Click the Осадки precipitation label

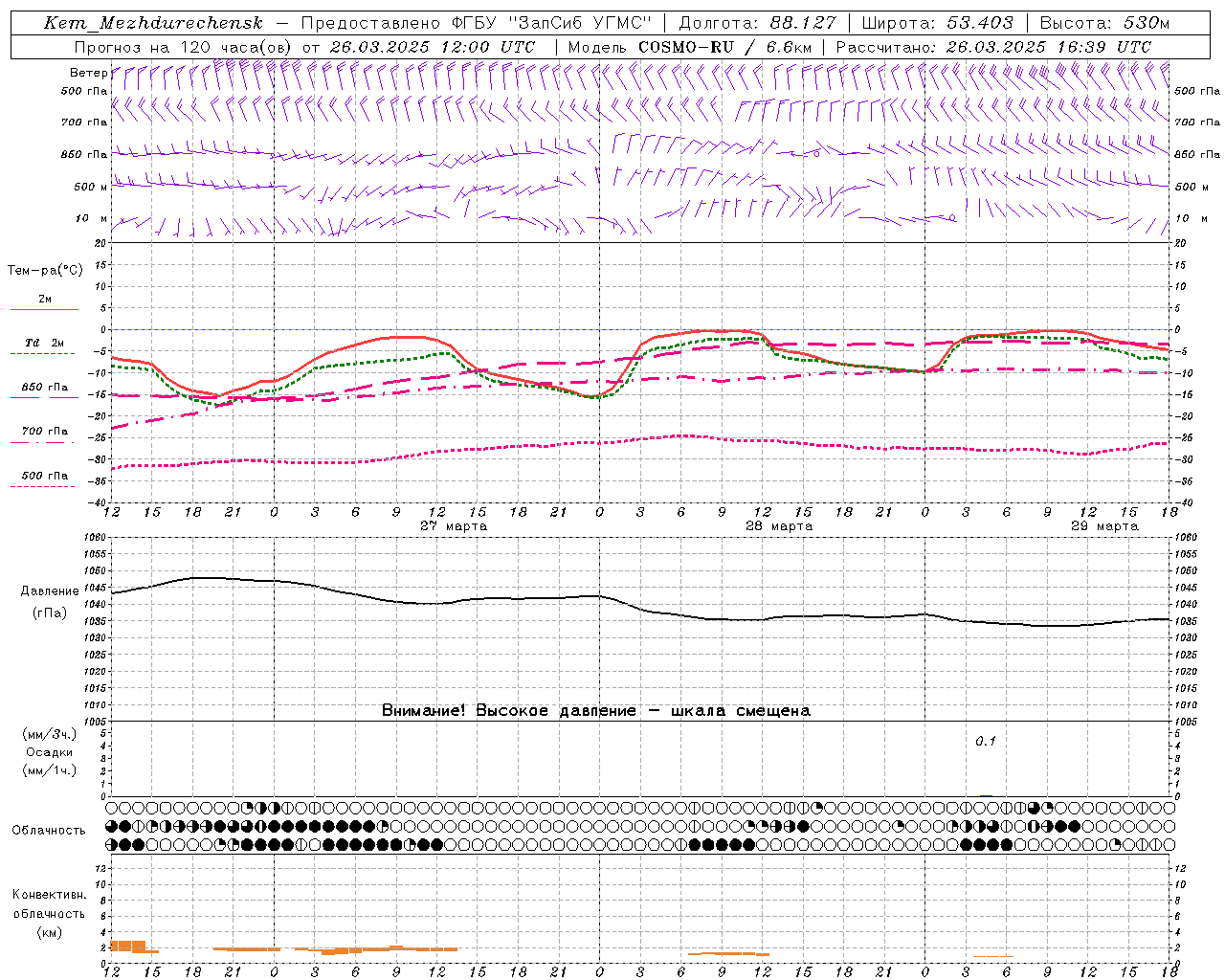tap(50, 752)
